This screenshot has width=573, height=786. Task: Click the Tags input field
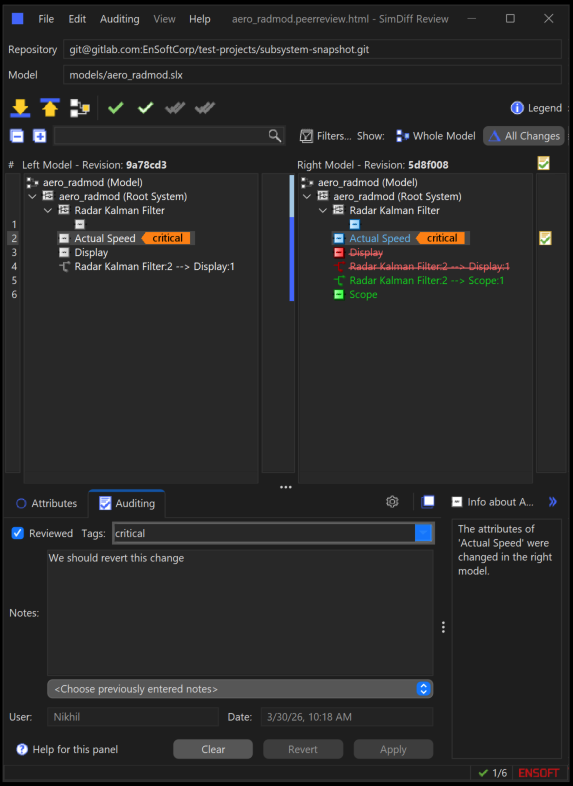[x=264, y=533]
